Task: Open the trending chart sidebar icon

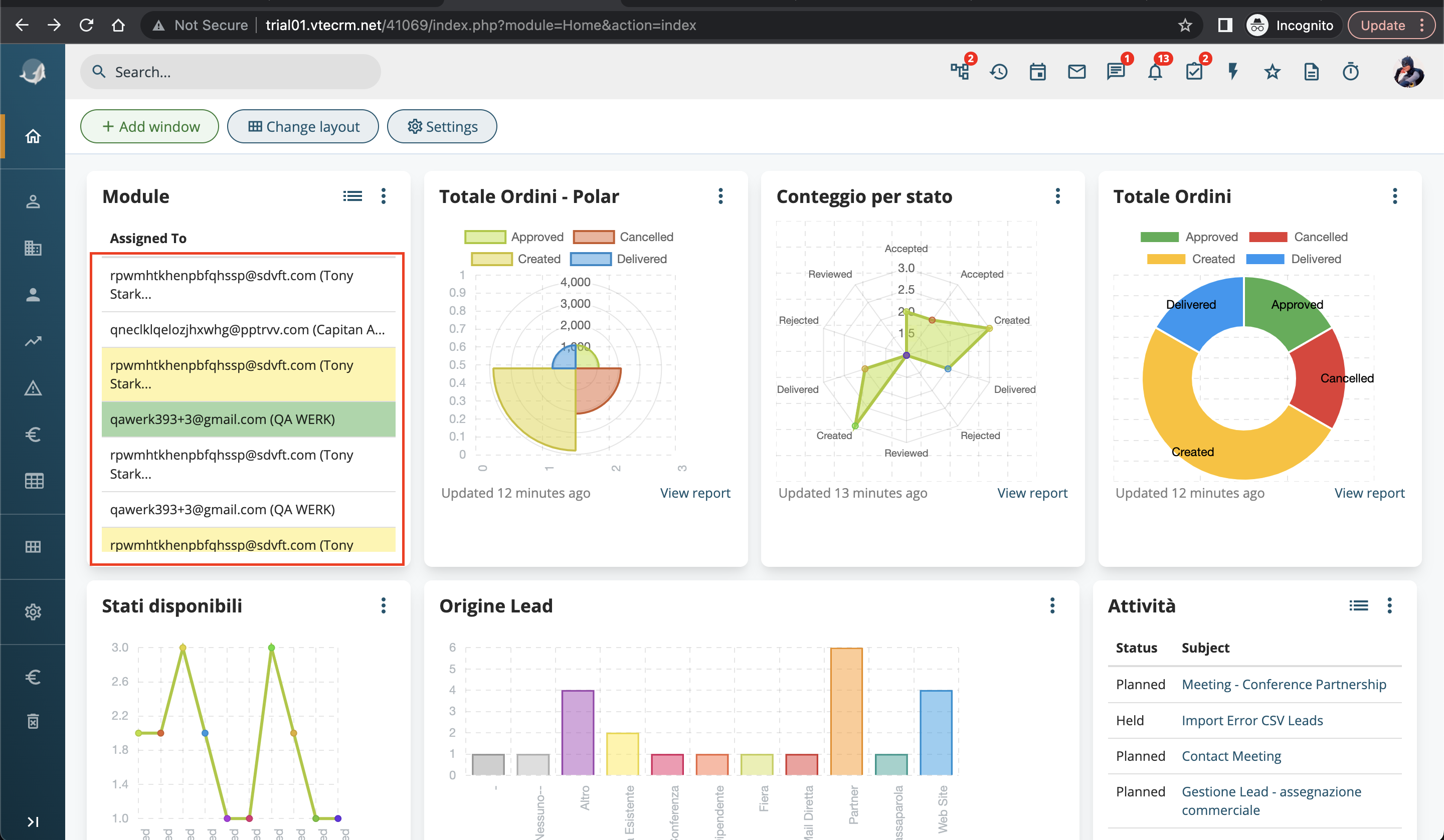Action: pos(33,341)
